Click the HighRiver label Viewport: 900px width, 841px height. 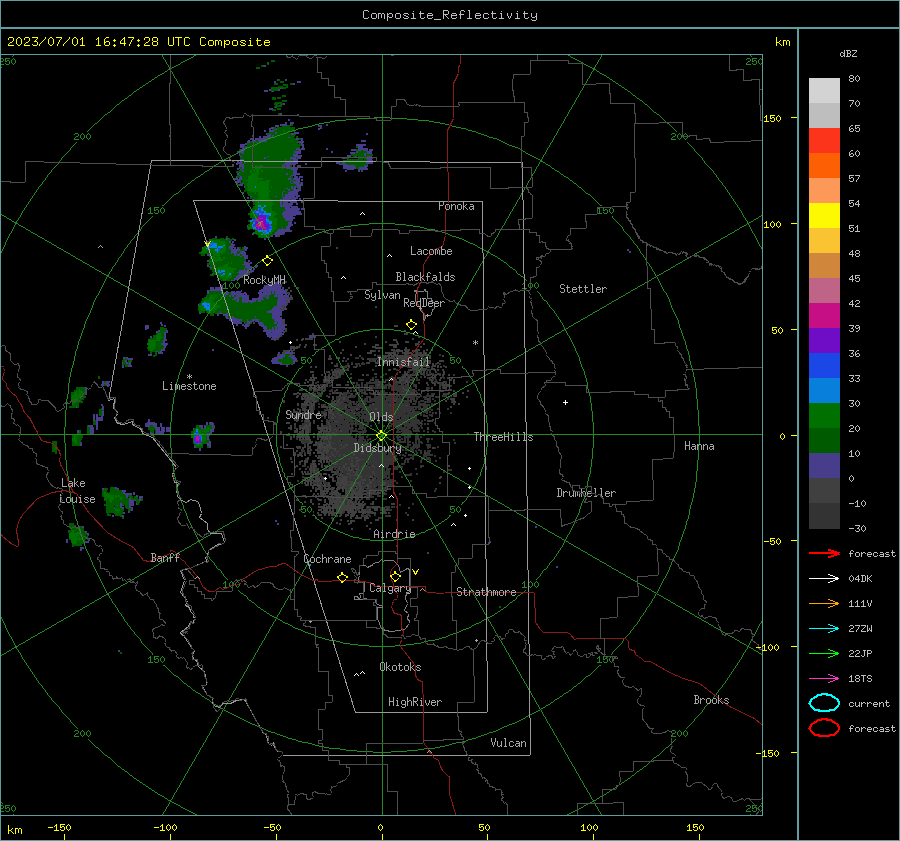[415, 702]
